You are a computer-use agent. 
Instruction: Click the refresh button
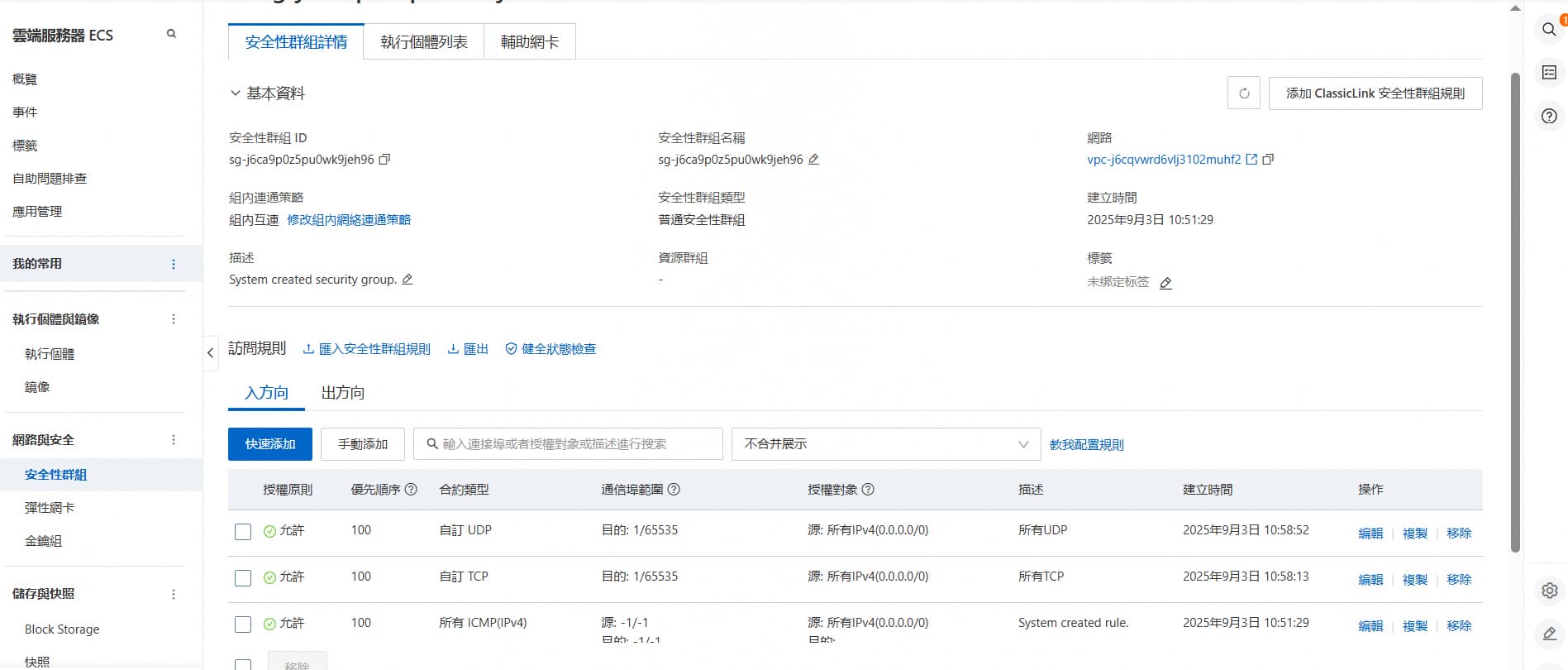click(1243, 93)
